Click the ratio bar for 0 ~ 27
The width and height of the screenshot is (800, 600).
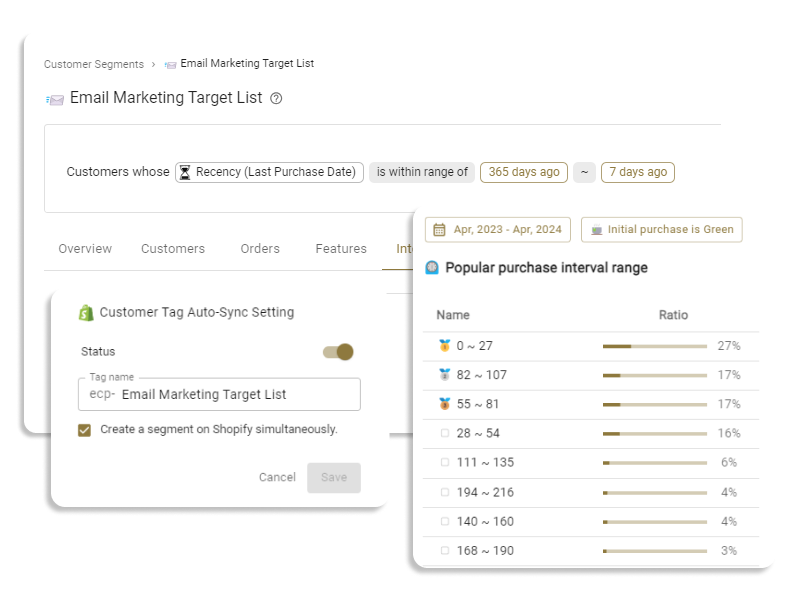point(655,346)
